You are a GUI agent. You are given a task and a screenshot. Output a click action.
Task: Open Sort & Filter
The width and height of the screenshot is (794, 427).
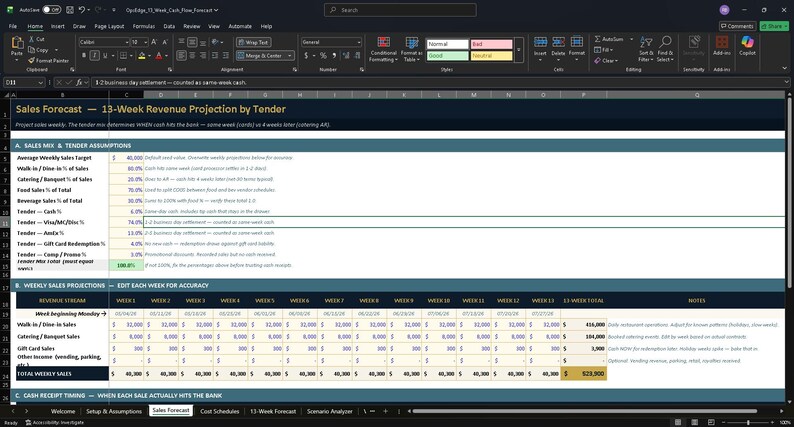(x=646, y=49)
